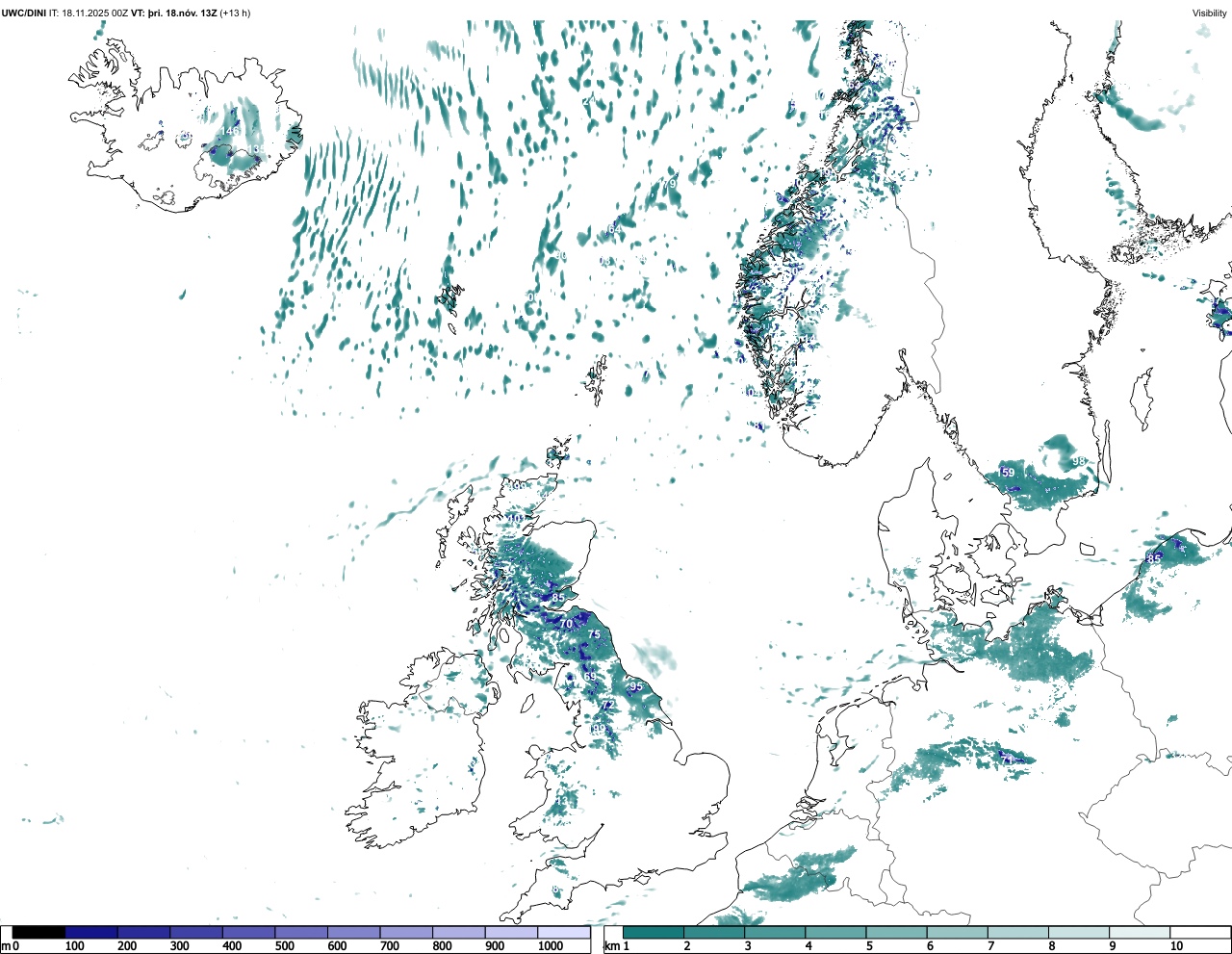Image resolution: width=1232 pixels, height=954 pixels.
Task: Click the "70" visibility value
Action: pos(567,624)
